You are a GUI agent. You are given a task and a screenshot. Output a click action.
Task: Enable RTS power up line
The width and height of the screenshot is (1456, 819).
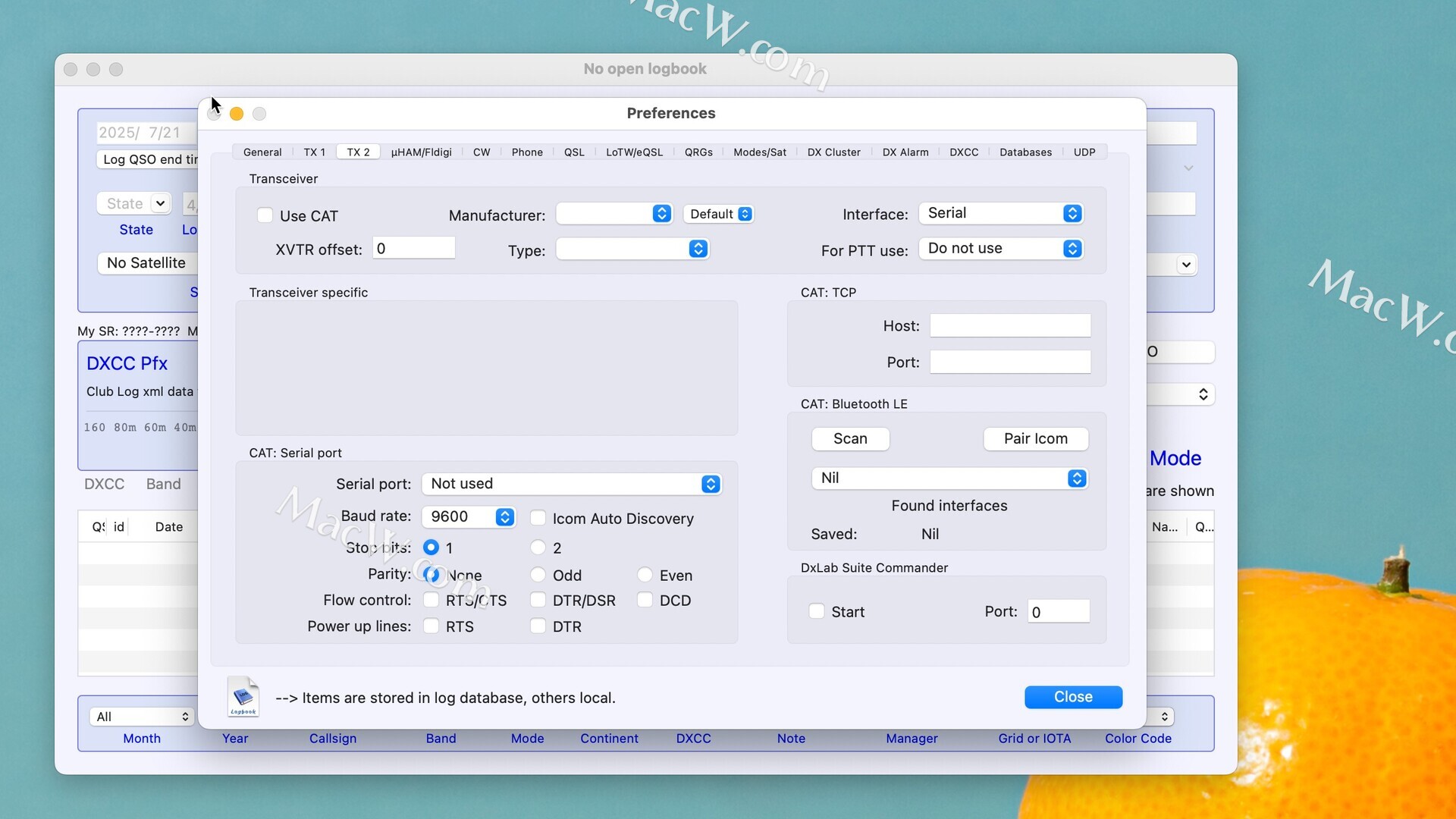pyautogui.click(x=431, y=626)
